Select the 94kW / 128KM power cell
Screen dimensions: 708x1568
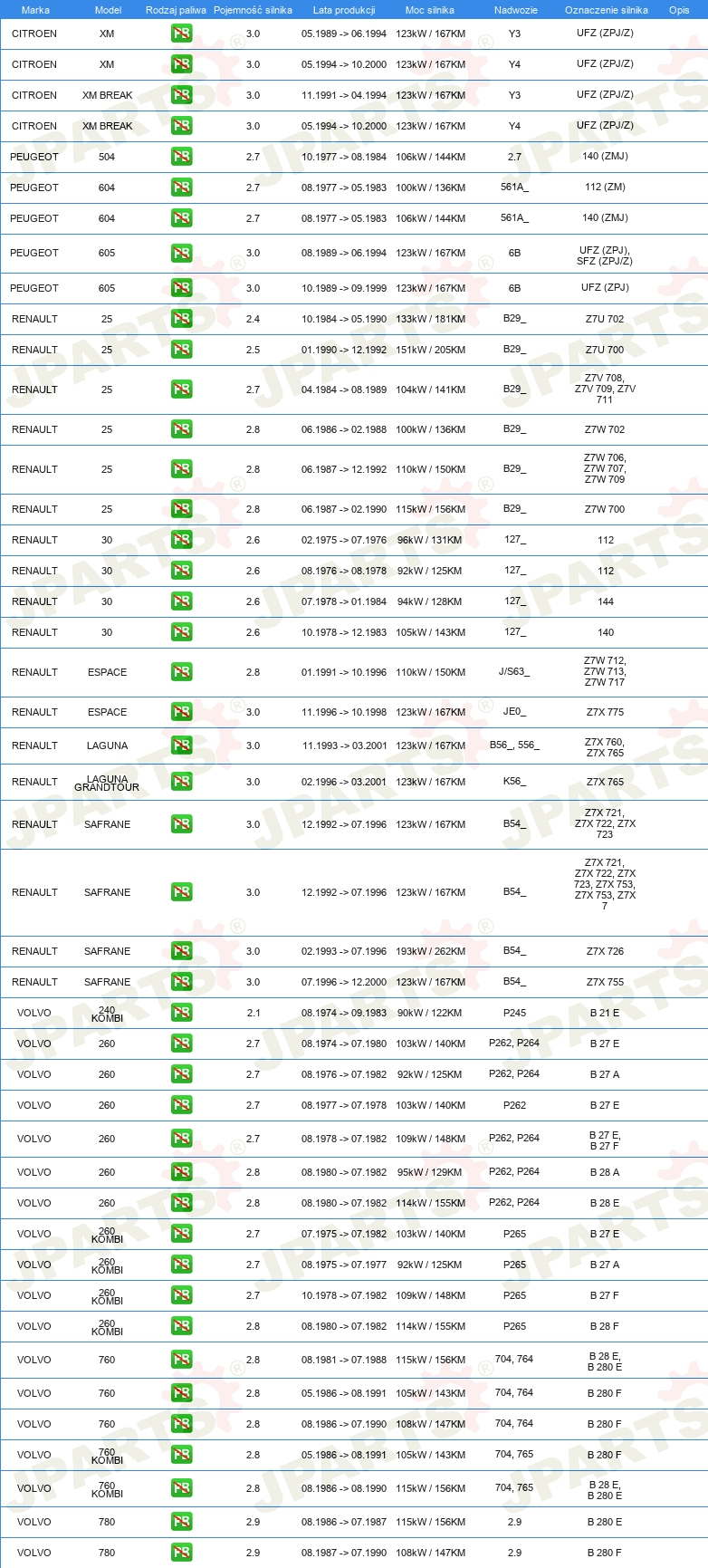[x=430, y=601]
